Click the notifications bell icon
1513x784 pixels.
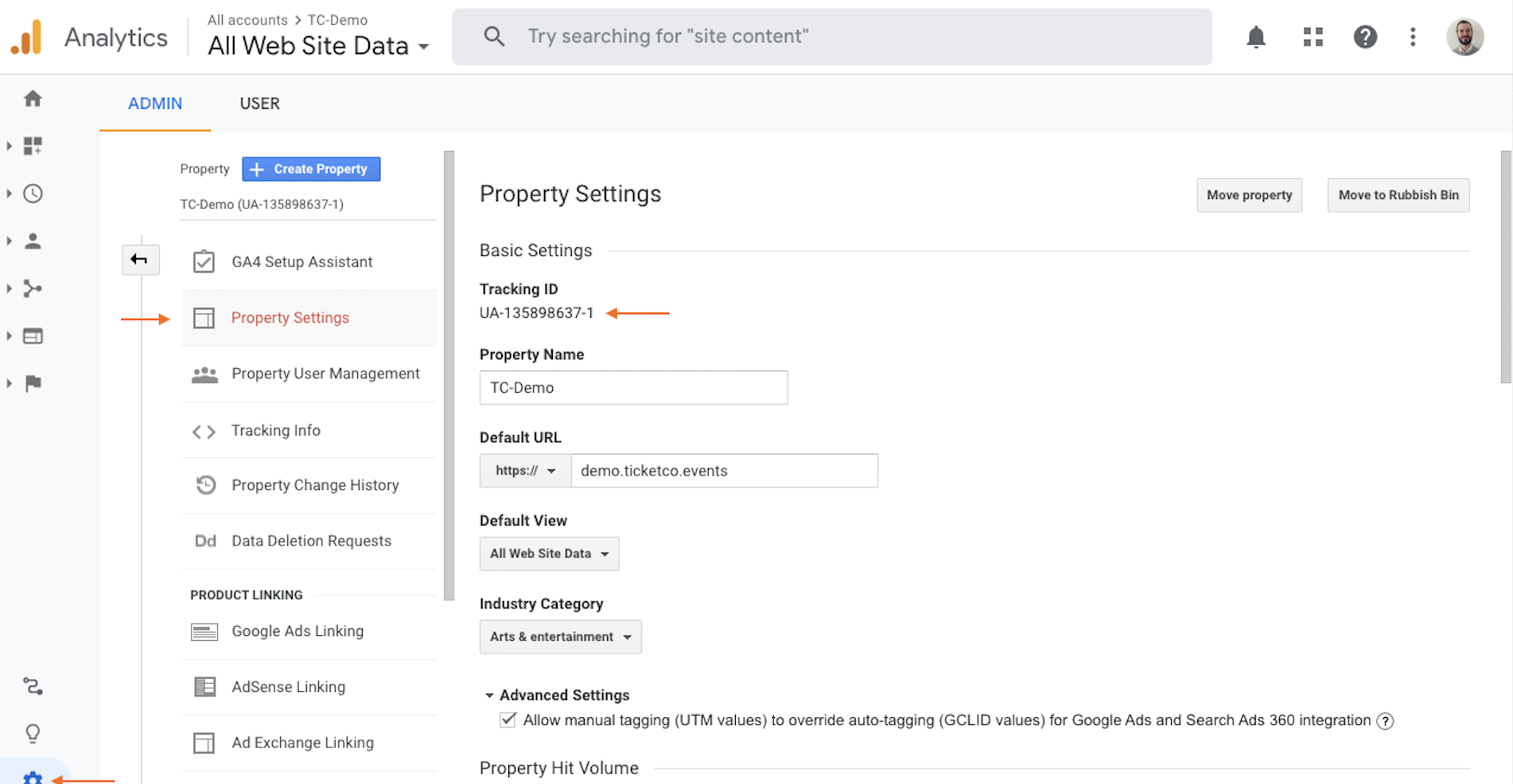(1256, 37)
